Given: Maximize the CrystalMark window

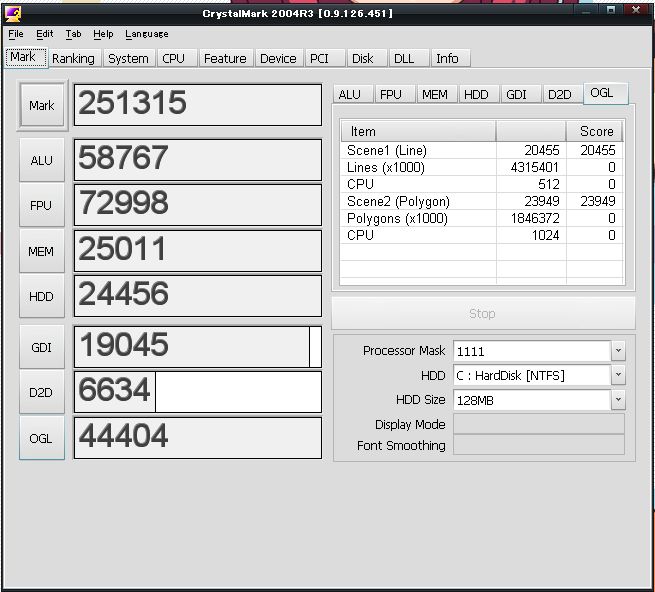Looking at the screenshot, I should pyautogui.click(x=611, y=10).
